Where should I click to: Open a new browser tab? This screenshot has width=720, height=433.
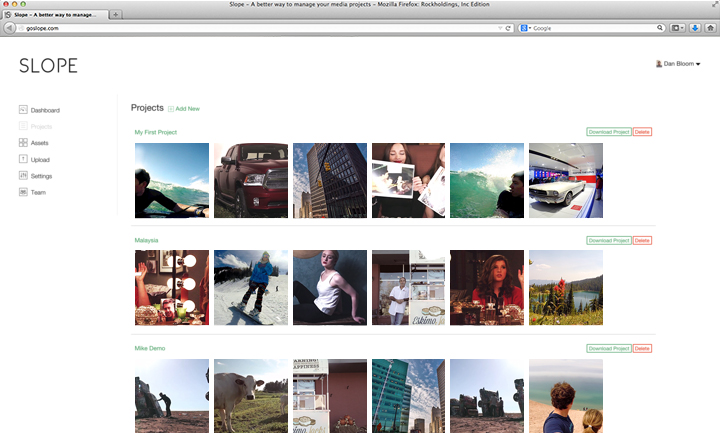pyautogui.click(x=116, y=15)
